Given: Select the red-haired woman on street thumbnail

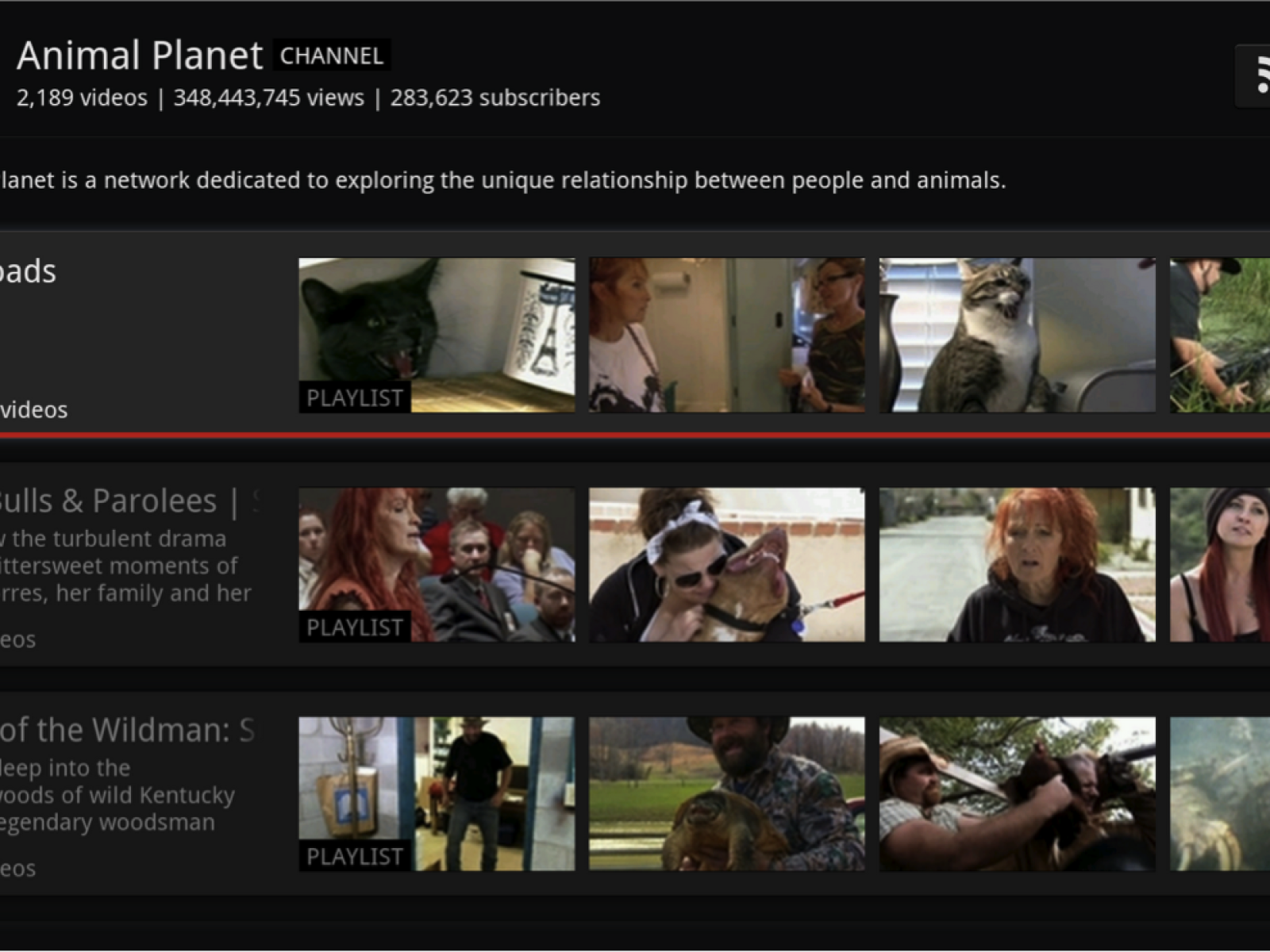Looking at the screenshot, I should click(x=1017, y=564).
